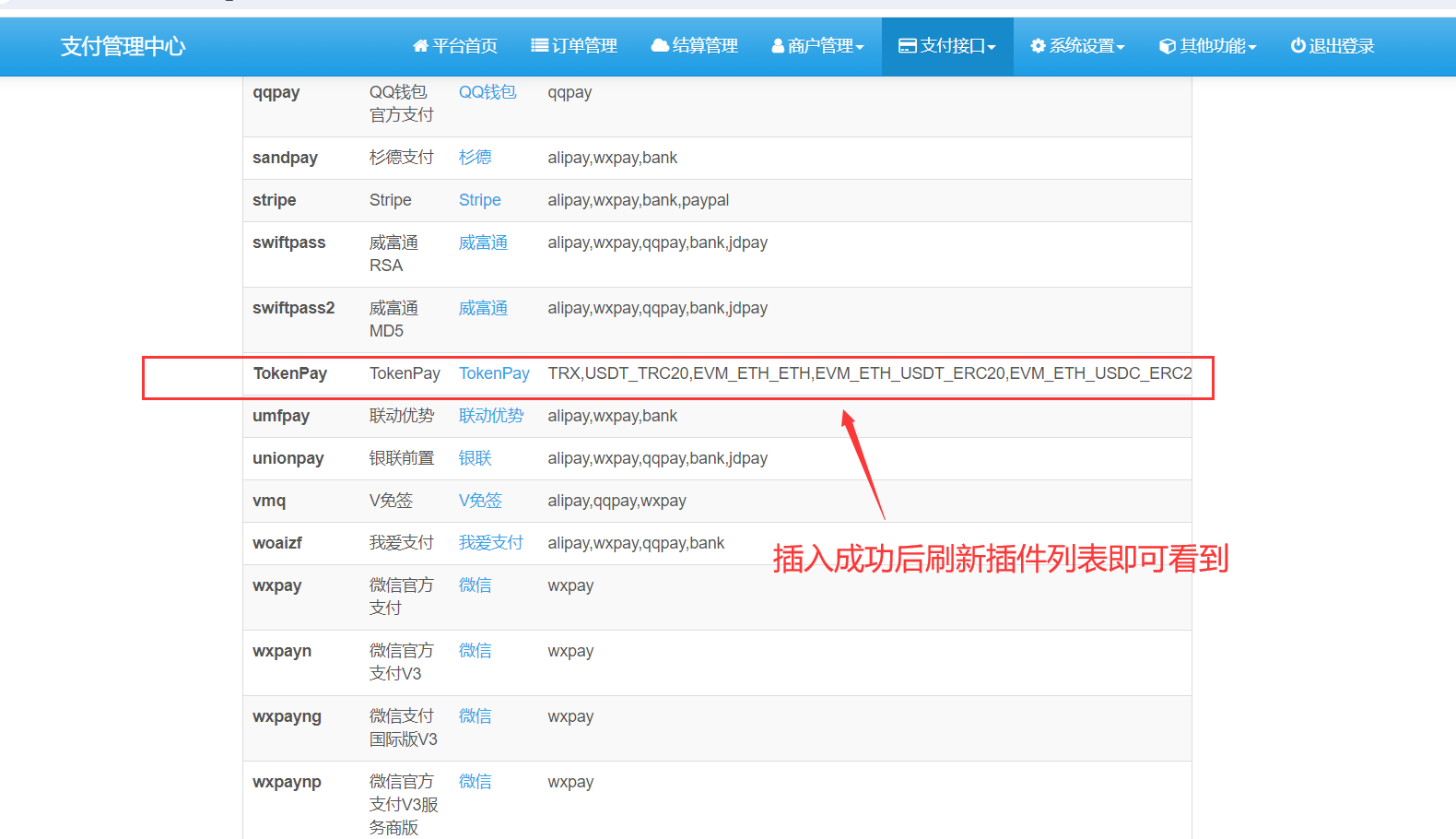Select the wxpayn plugin name cell
Screen dimensions: 1456x839
point(282,651)
